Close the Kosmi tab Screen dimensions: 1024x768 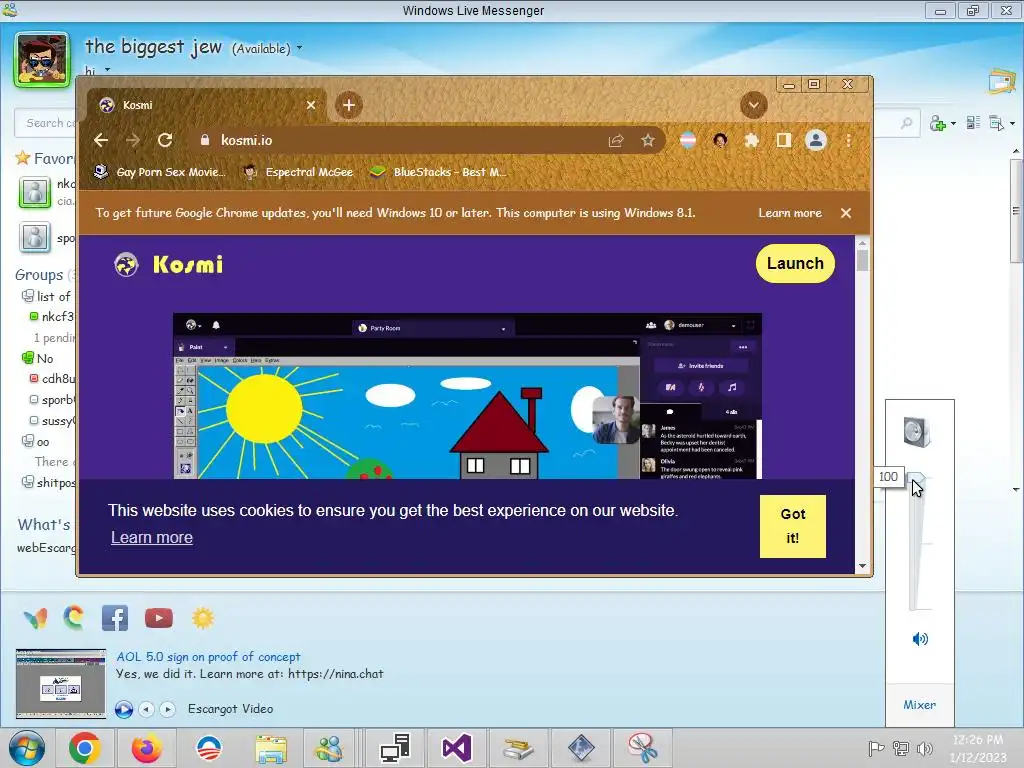click(x=311, y=105)
